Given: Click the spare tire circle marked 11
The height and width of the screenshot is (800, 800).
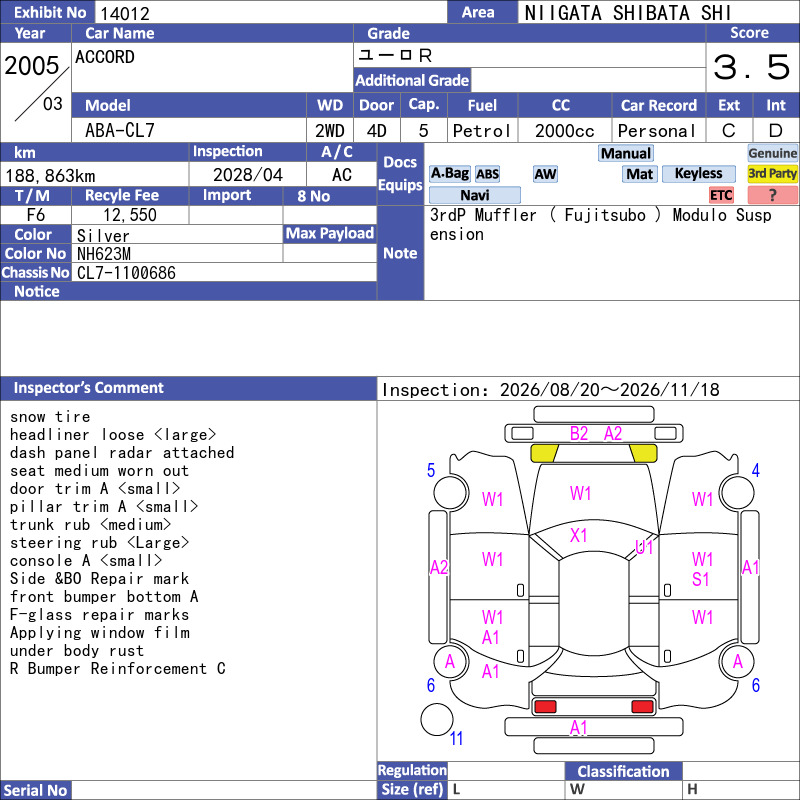Looking at the screenshot, I should 437,719.
